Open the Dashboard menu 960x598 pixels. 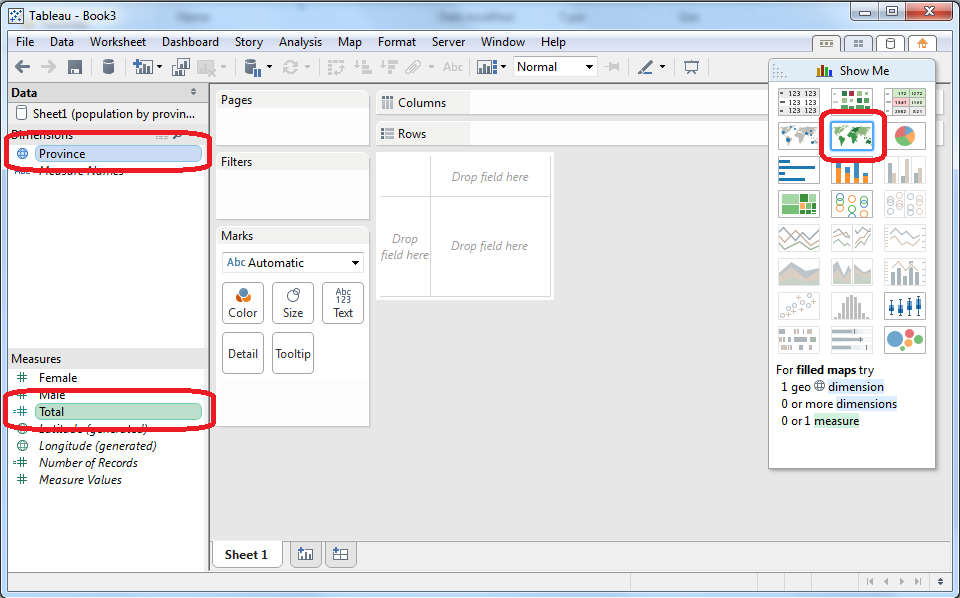(190, 42)
